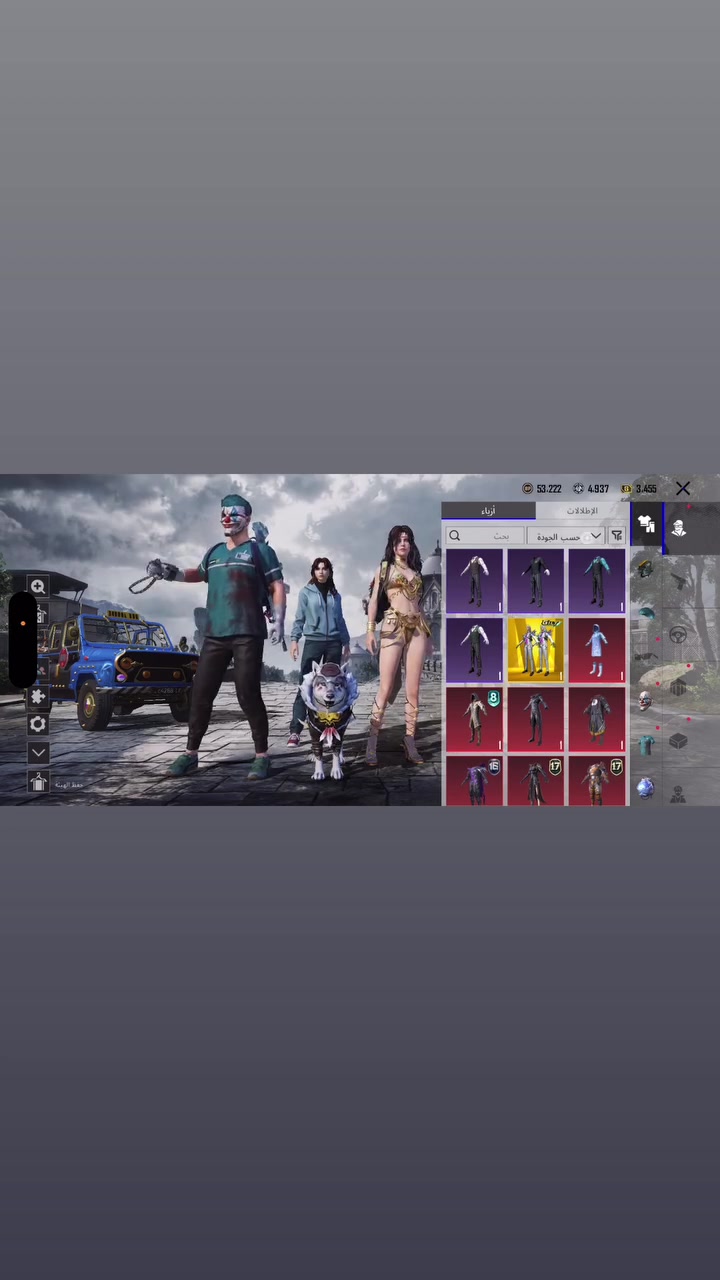Click the بحث search field
The height and width of the screenshot is (1280, 720).
click(x=484, y=536)
